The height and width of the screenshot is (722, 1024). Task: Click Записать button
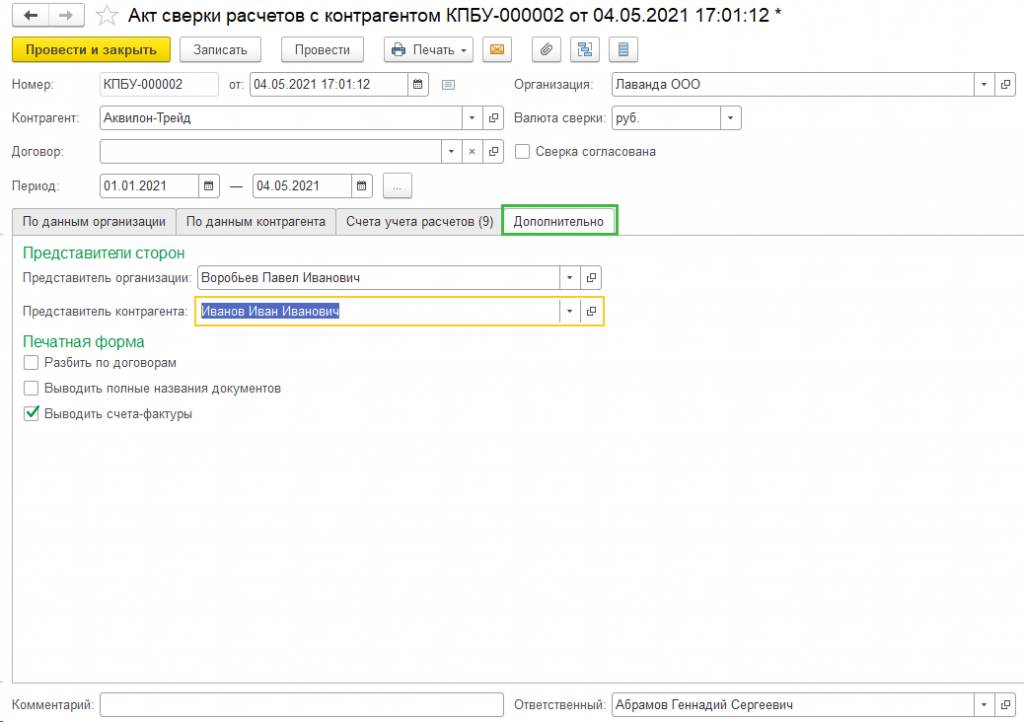[220, 50]
